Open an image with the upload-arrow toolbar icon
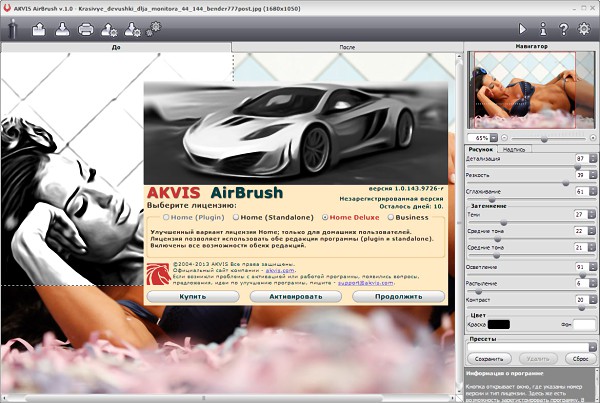The width and height of the screenshot is (600, 403). coord(39,29)
